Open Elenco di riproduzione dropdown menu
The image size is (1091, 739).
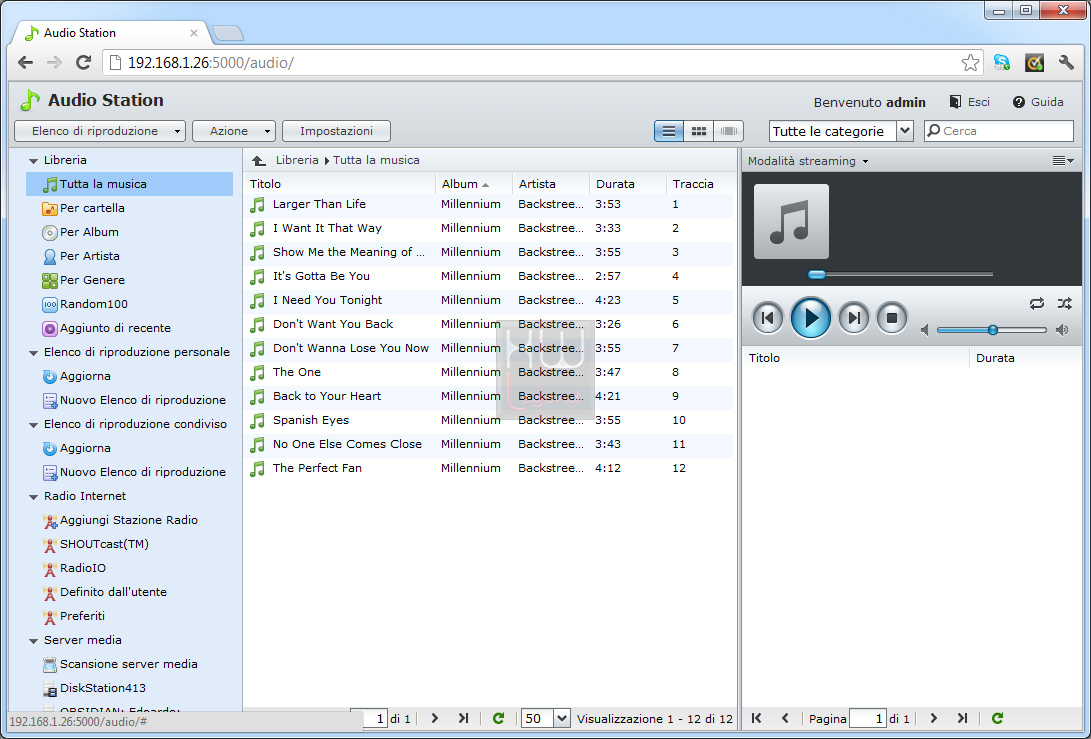coord(100,131)
